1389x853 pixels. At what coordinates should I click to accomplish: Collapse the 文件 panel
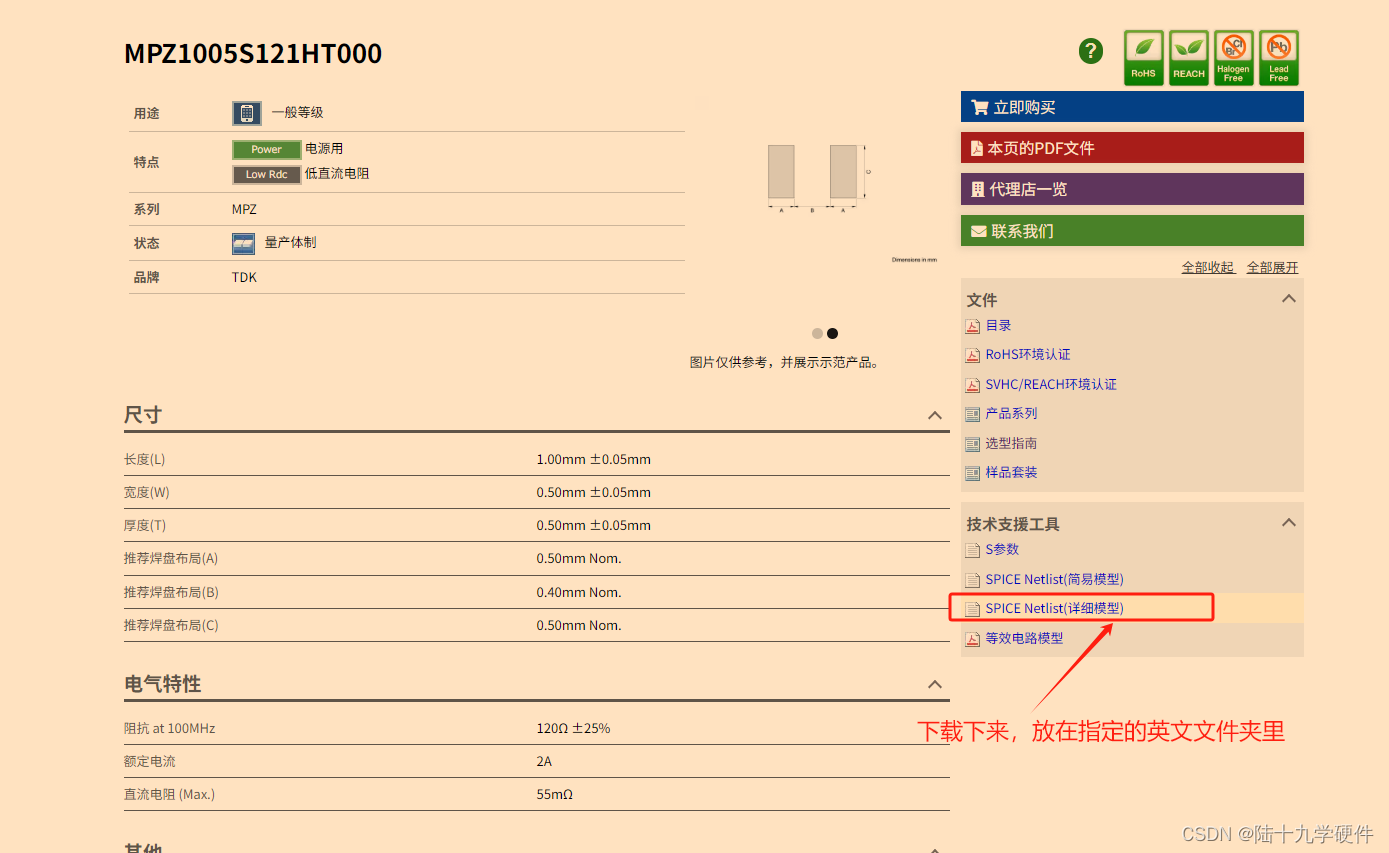pyautogui.click(x=1289, y=298)
